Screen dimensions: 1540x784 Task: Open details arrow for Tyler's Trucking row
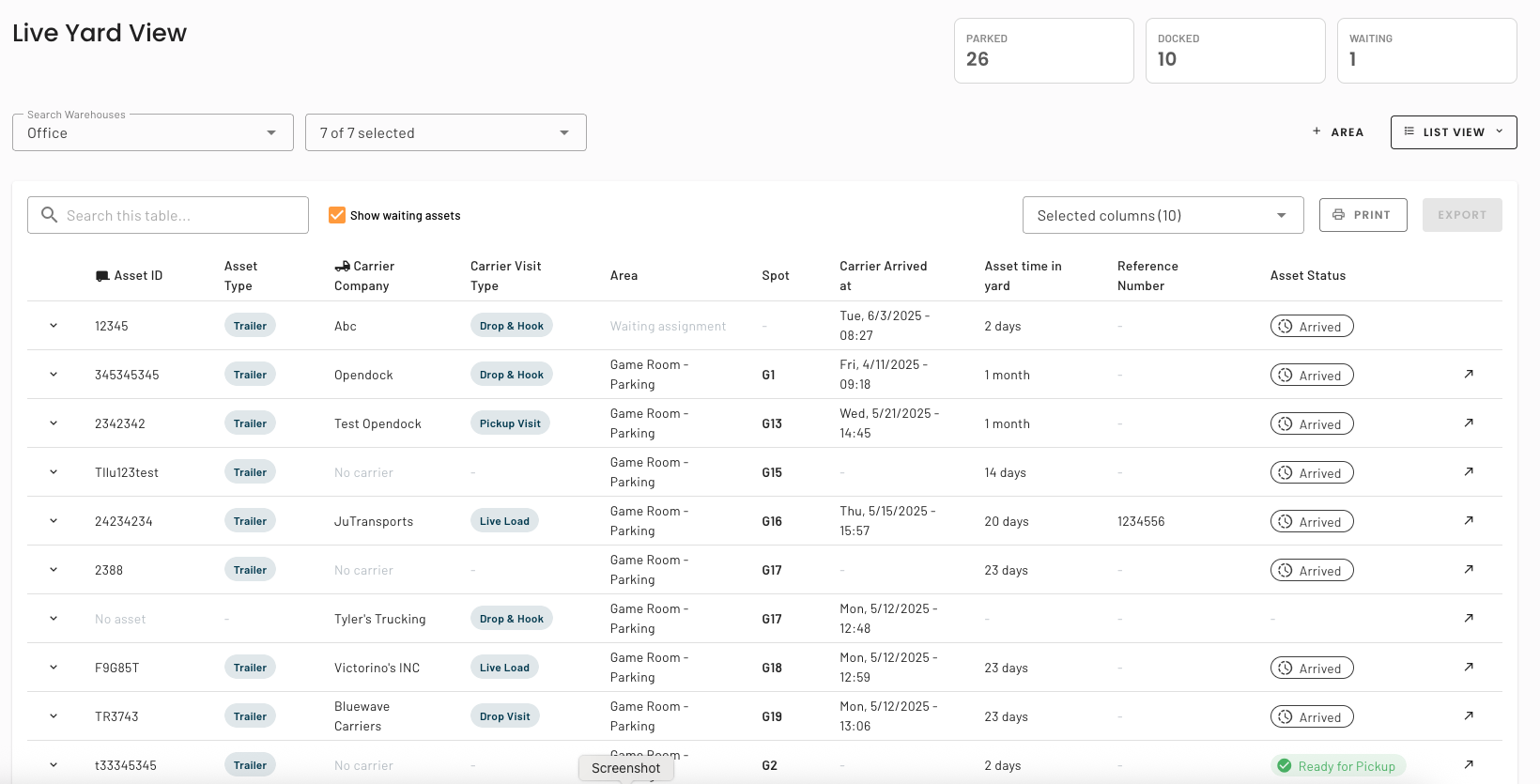pyautogui.click(x=1469, y=618)
